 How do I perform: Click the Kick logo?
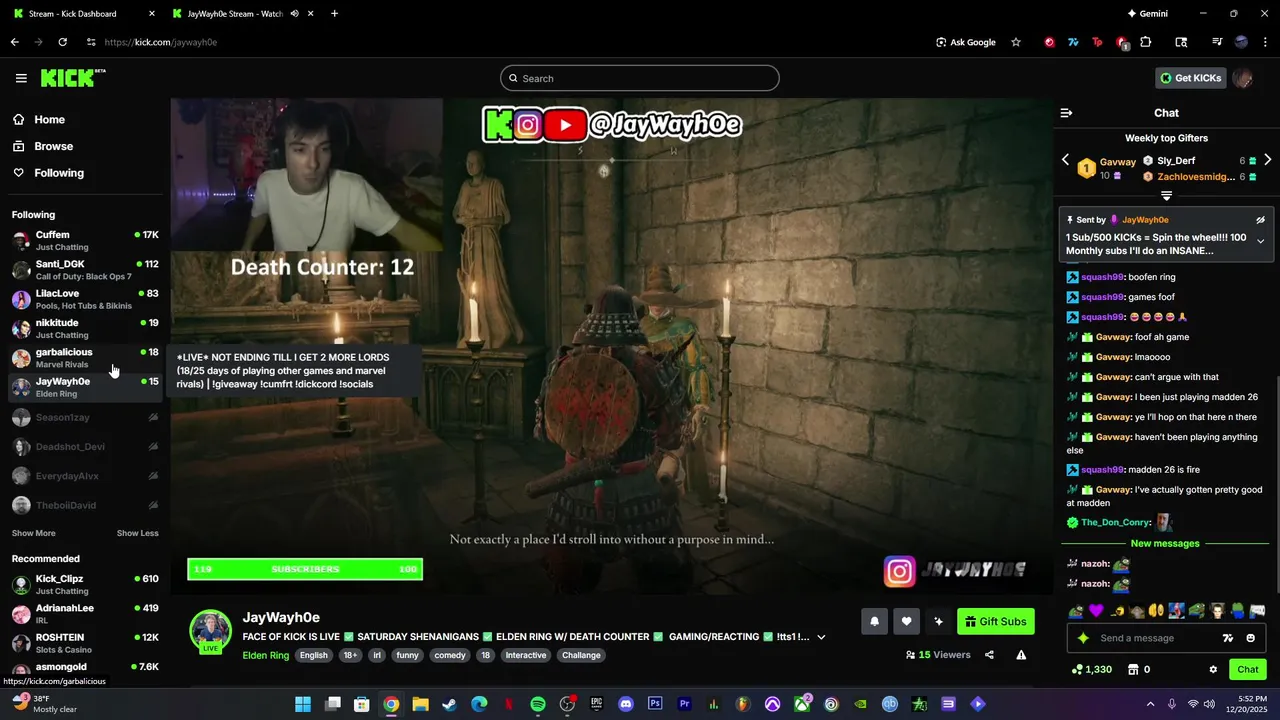(73, 78)
